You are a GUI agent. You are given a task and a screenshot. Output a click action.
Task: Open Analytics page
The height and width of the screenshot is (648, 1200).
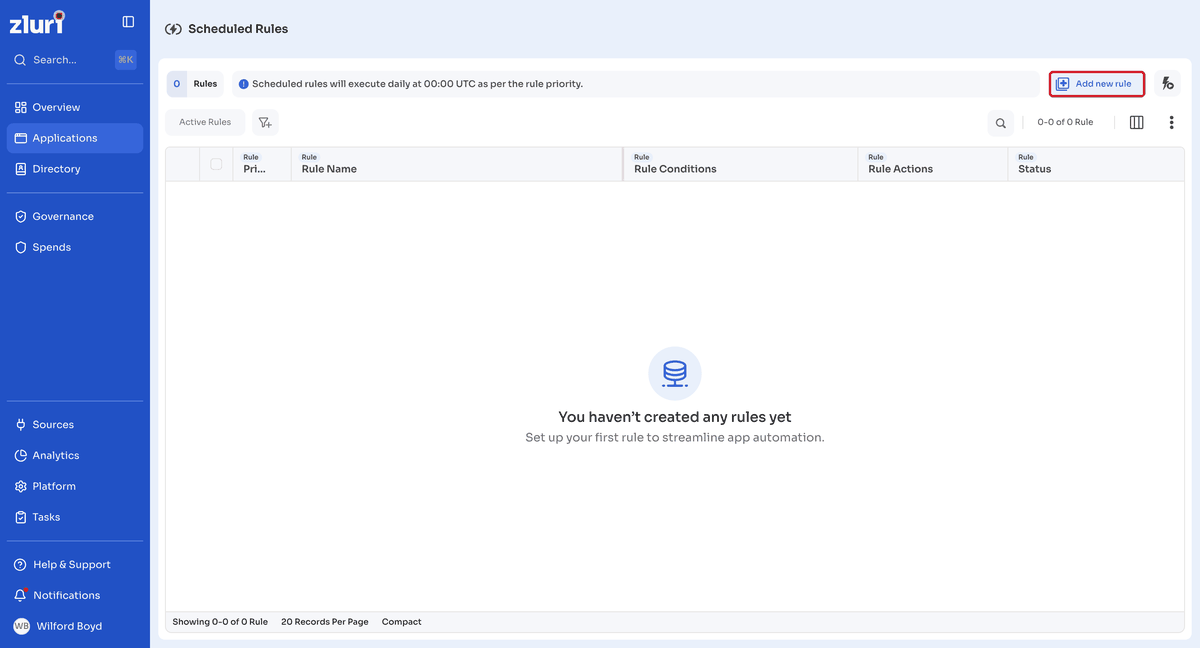pyautogui.click(x=75, y=455)
